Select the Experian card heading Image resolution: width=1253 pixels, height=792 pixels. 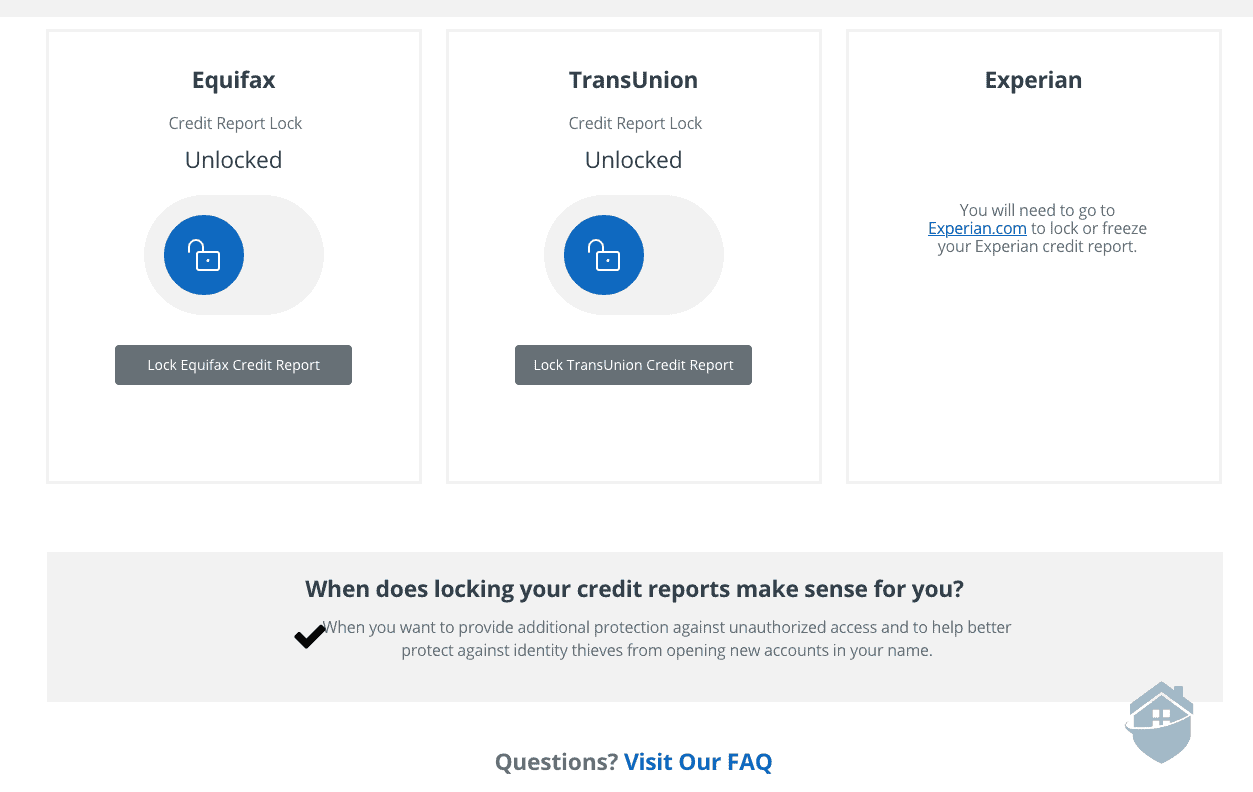pyautogui.click(x=1033, y=80)
